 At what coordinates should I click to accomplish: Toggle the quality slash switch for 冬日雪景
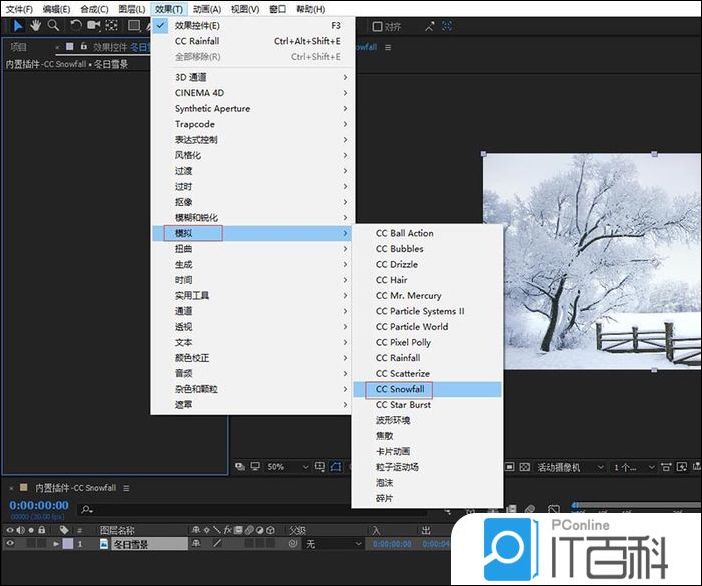(x=217, y=543)
